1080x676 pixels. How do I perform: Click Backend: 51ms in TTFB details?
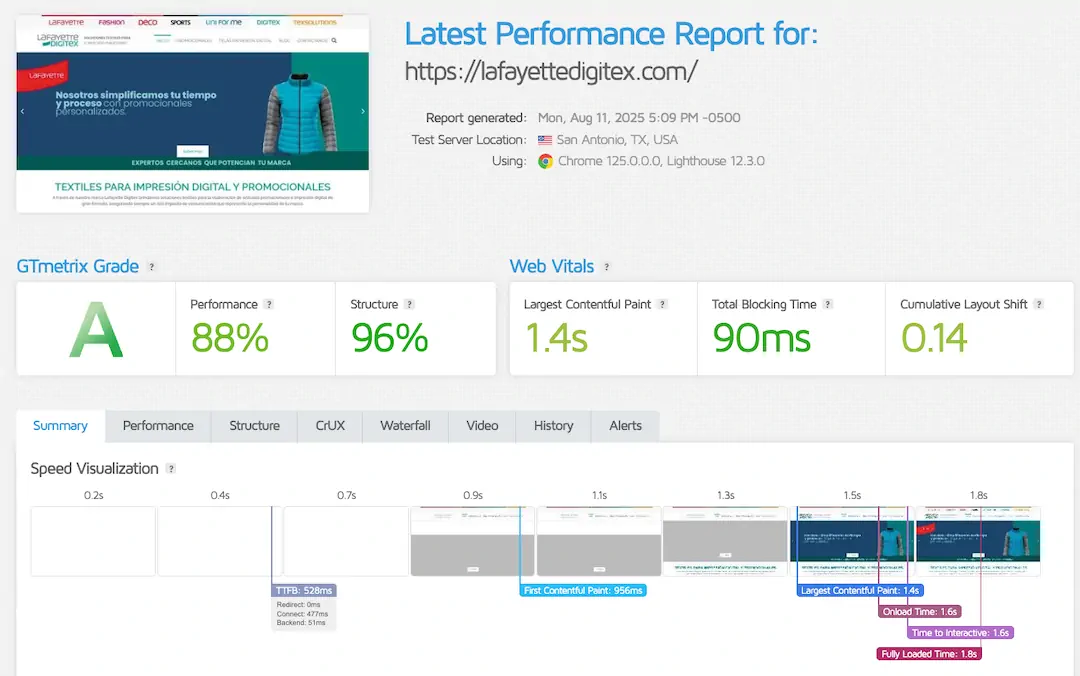[301, 622]
